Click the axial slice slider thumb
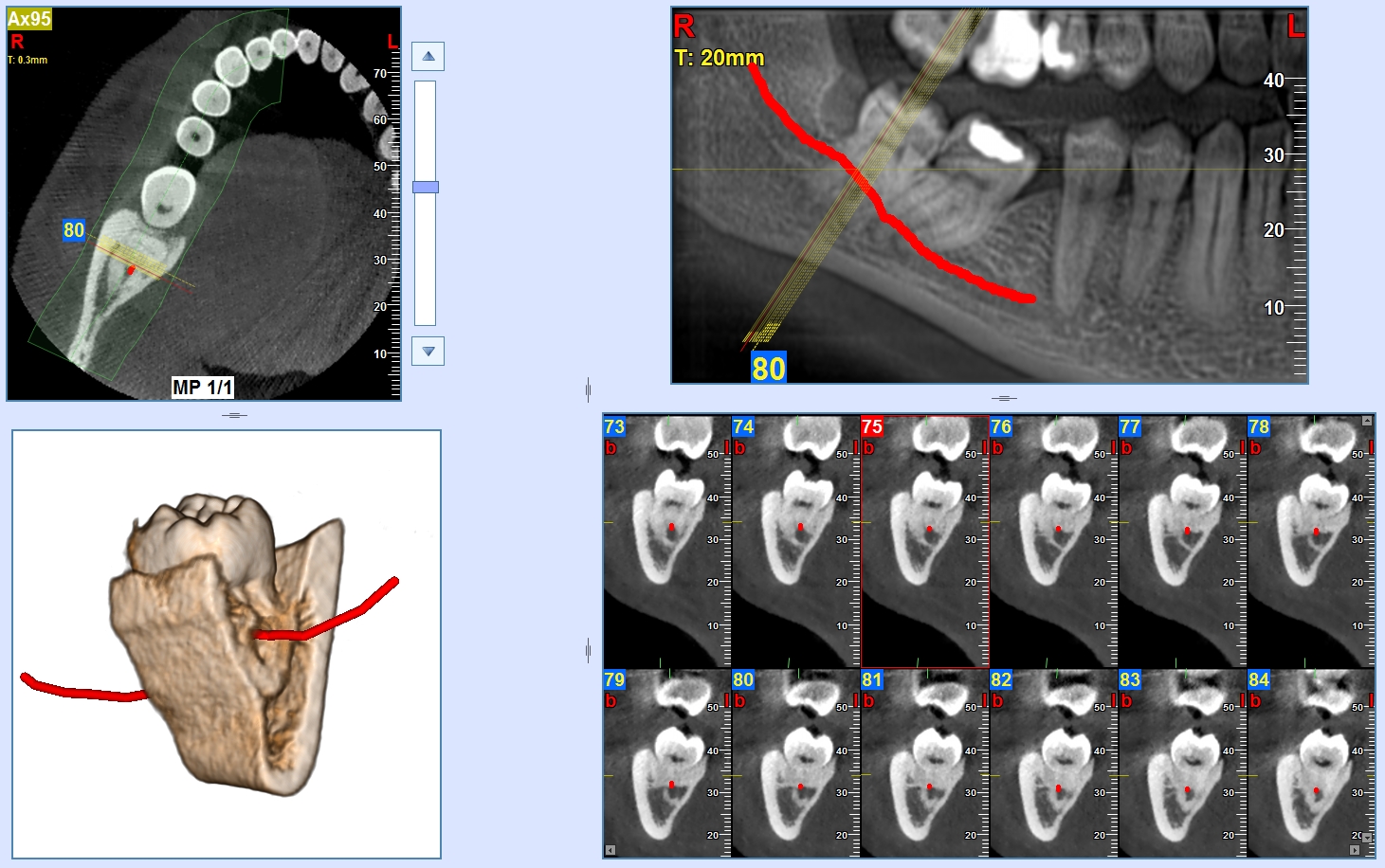Image resolution: width=1385 pixels, height=868 pixels. 426,188
